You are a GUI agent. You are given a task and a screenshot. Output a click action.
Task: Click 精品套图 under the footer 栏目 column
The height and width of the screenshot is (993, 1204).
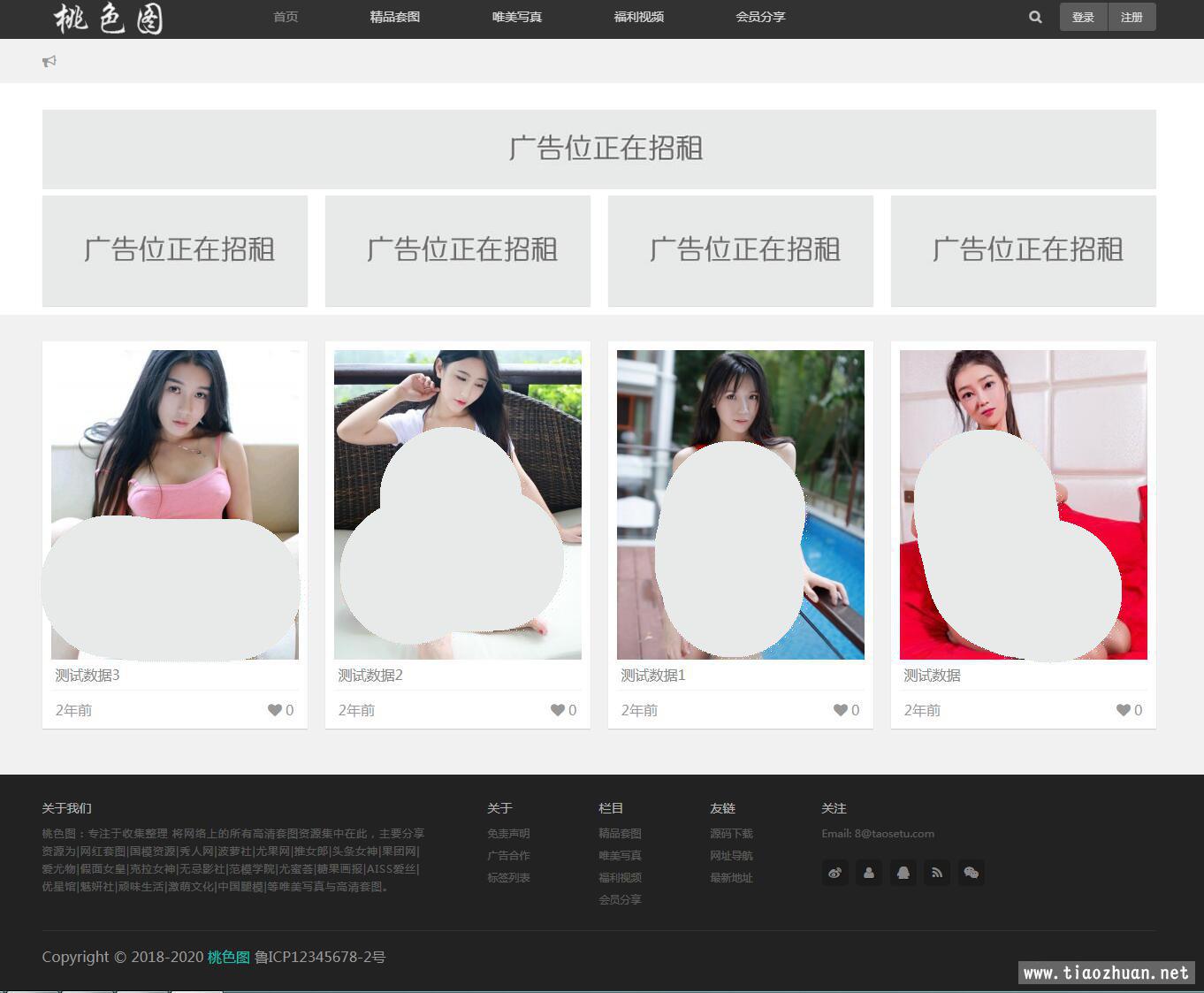pyautogui.click(x=620, y=834)
